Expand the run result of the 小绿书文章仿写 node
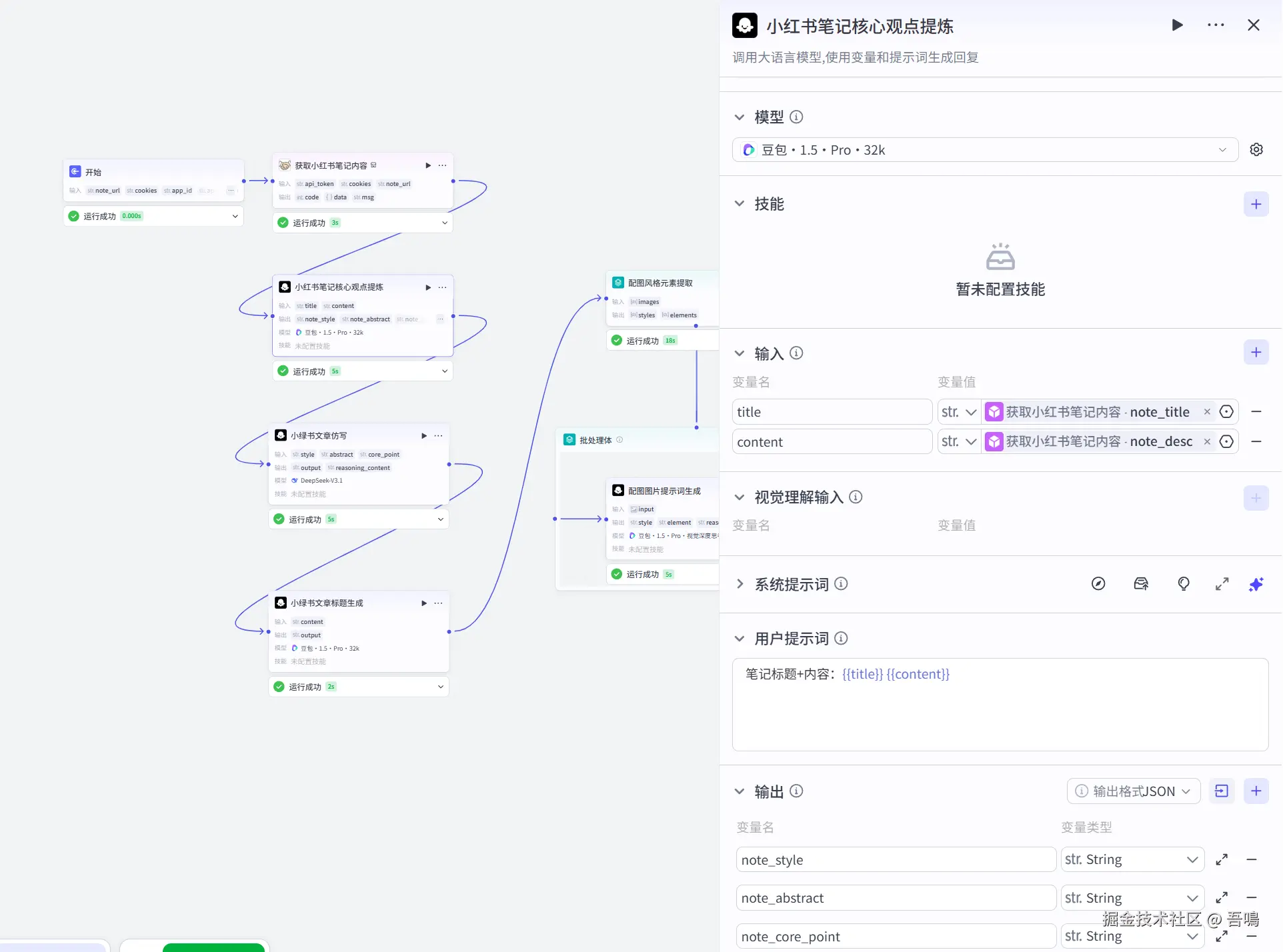 [440, 519]
